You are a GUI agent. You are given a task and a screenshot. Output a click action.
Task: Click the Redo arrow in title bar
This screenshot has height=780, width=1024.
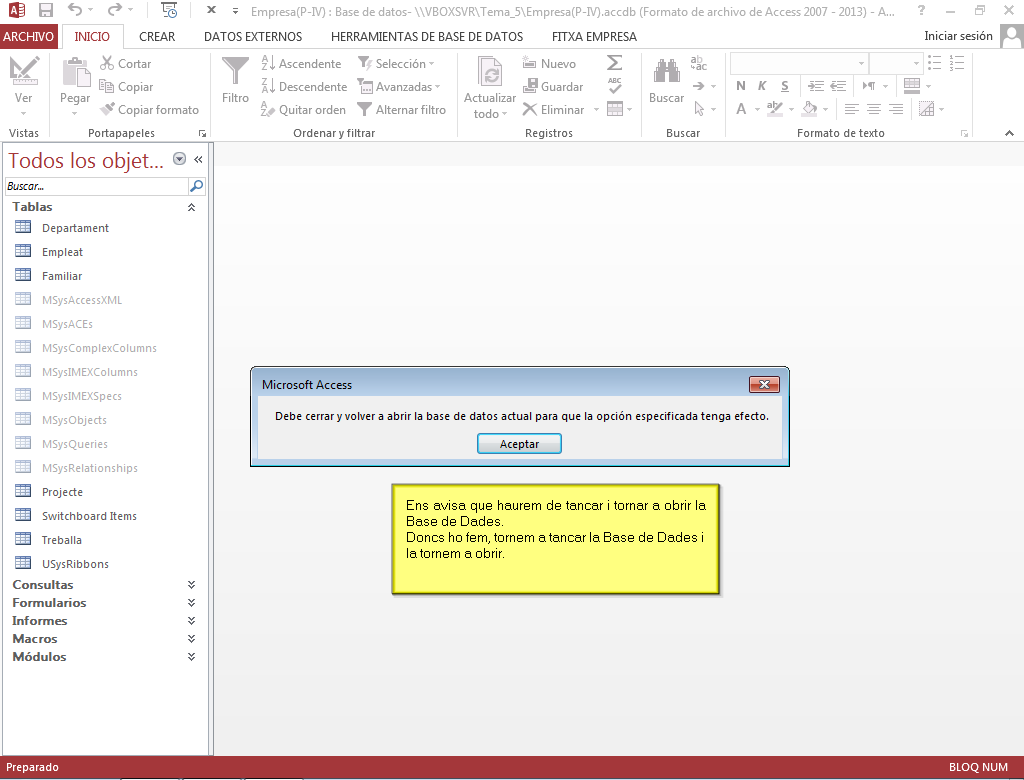click(115, 10)
